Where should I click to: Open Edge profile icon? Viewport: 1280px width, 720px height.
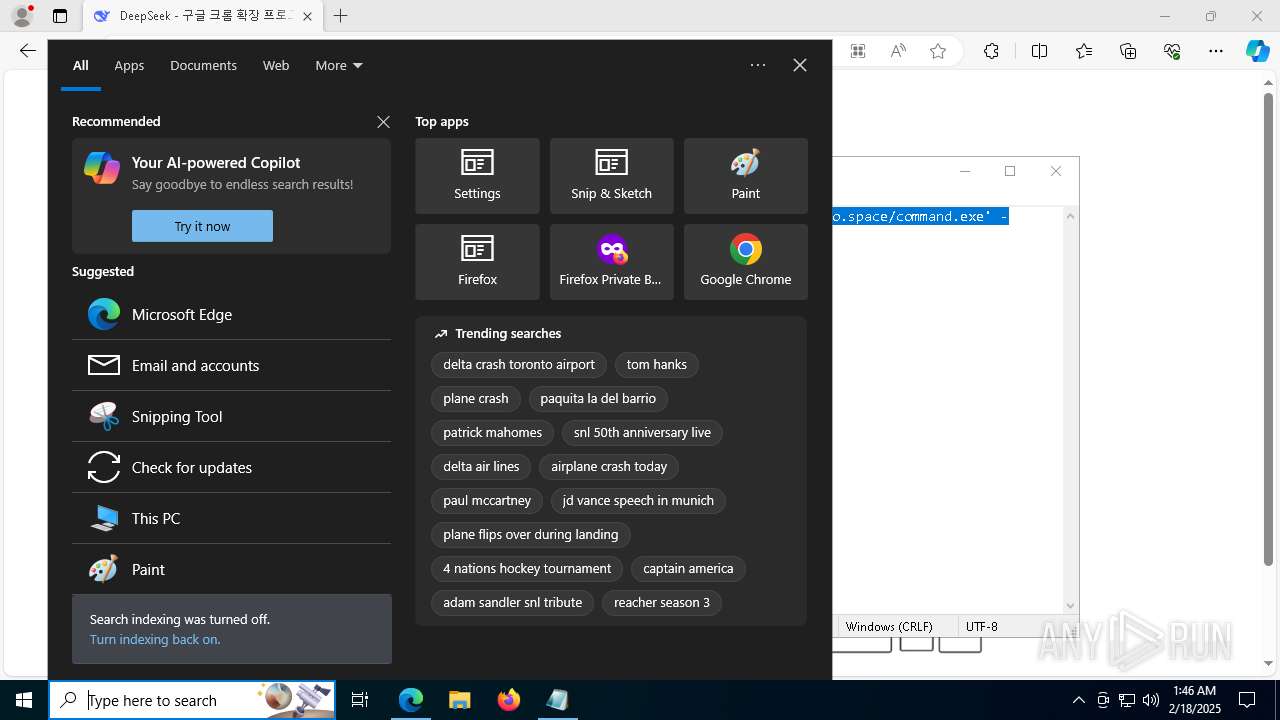click(x=22, y=16)
